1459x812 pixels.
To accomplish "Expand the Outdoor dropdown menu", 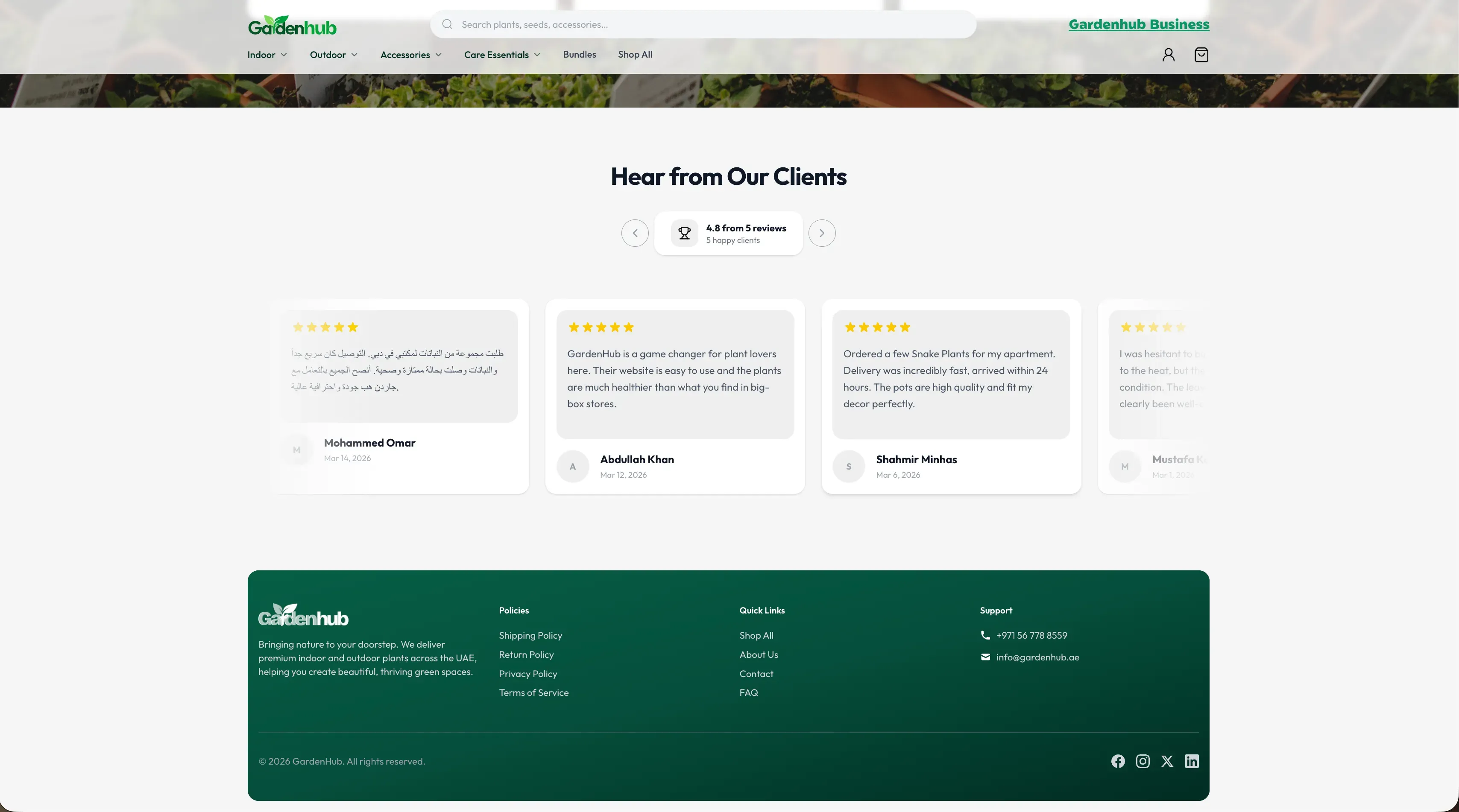I will [333, 55].
